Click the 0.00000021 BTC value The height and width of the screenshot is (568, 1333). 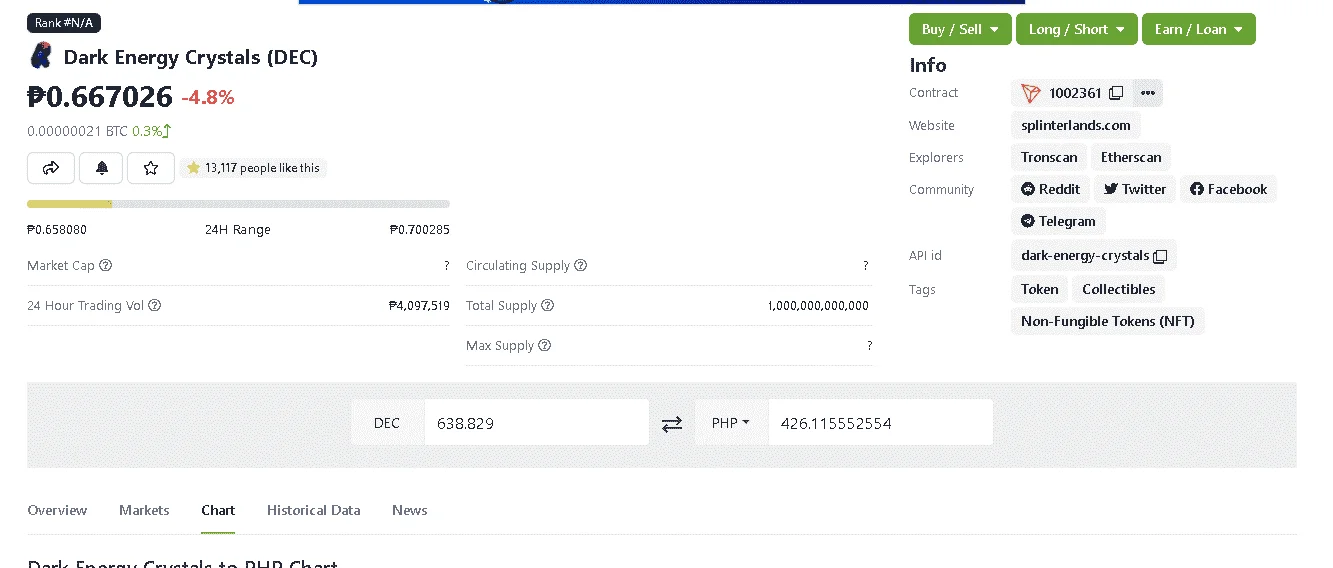tap(77, 131)
